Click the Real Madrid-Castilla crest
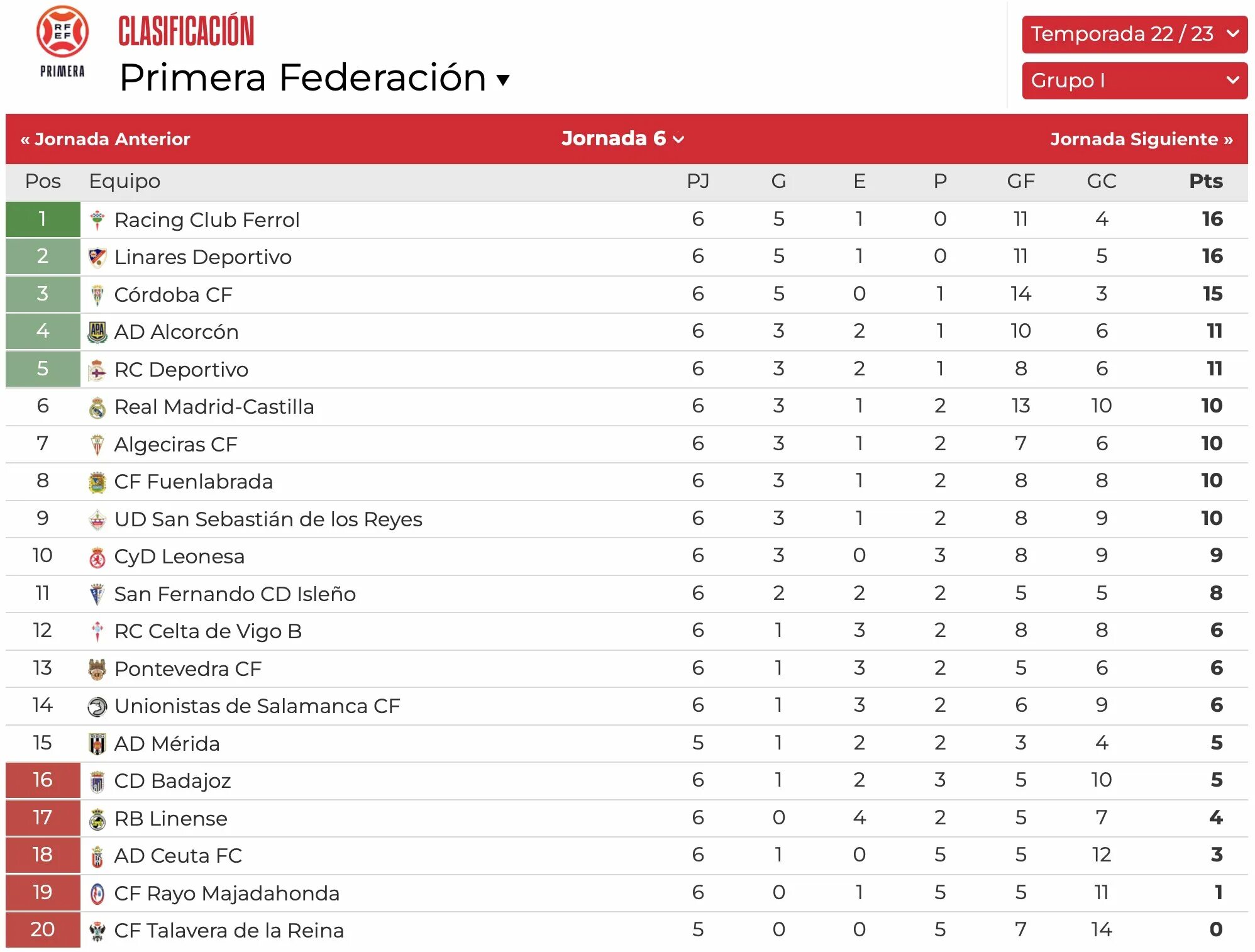Image resolution: width=1255 pixels, height=952 pixels. point(97,407)
